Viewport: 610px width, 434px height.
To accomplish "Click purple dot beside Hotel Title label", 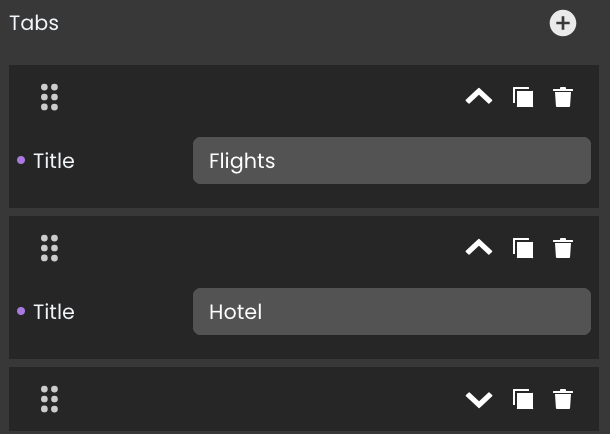I will click(x=21, y=311).
